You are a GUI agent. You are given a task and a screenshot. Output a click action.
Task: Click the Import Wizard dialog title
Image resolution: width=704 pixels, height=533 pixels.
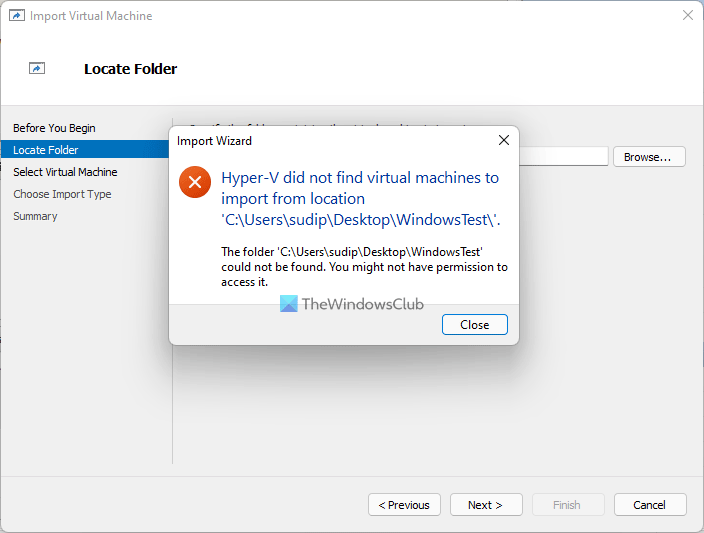(x=214, y=141)
